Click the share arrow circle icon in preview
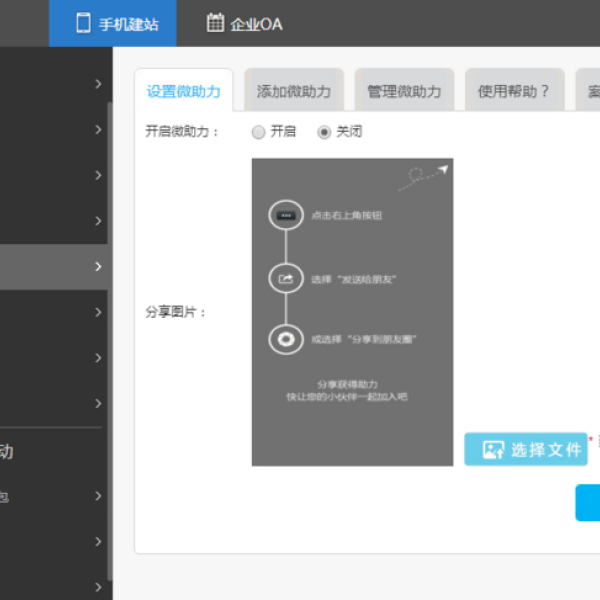Image resolution: width=600 pixels, height=600 pixels. 286,279
